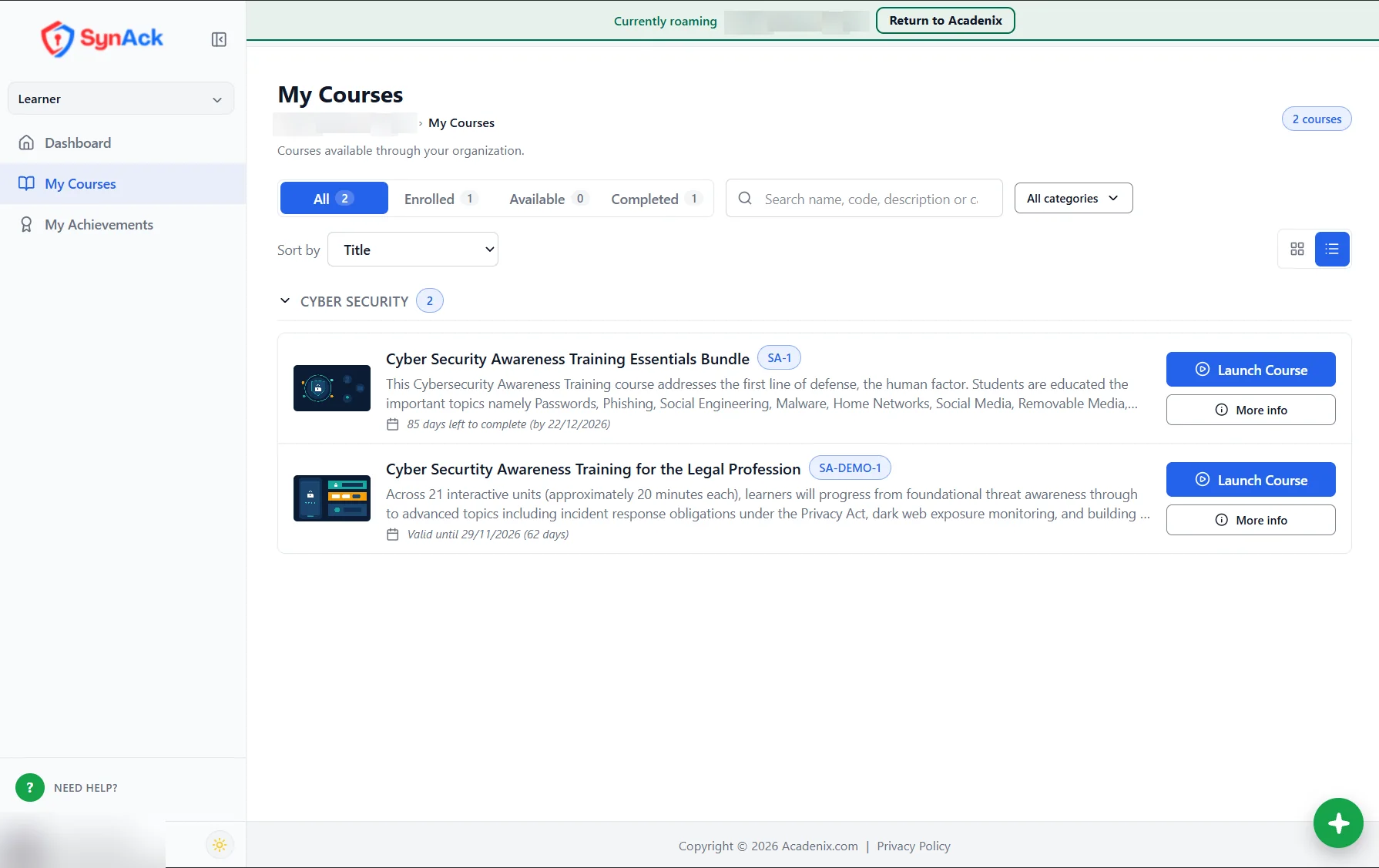This screenshot has height=868, width=1379.
Task: Click Return to Acadenix button
Action: point(945,20)
